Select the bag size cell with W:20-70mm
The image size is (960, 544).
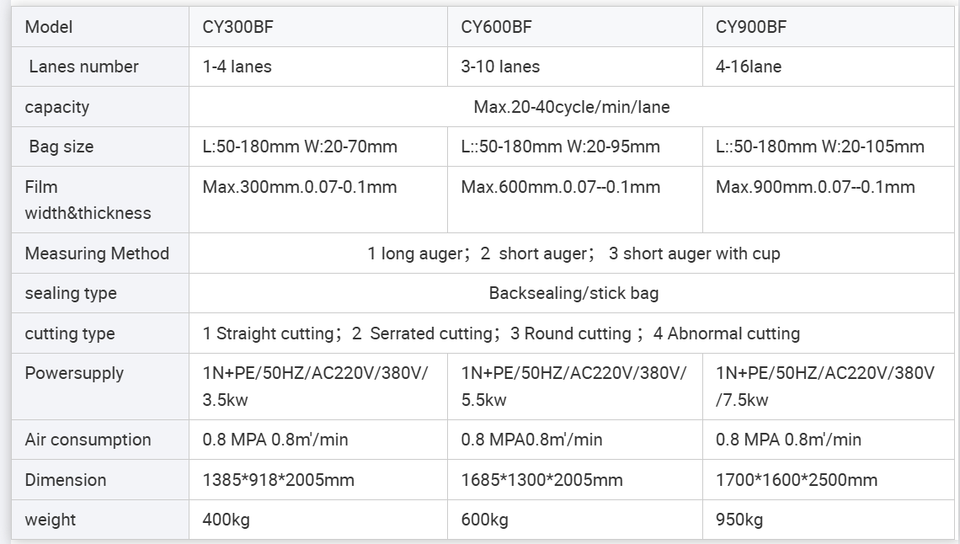click(300, 147)
